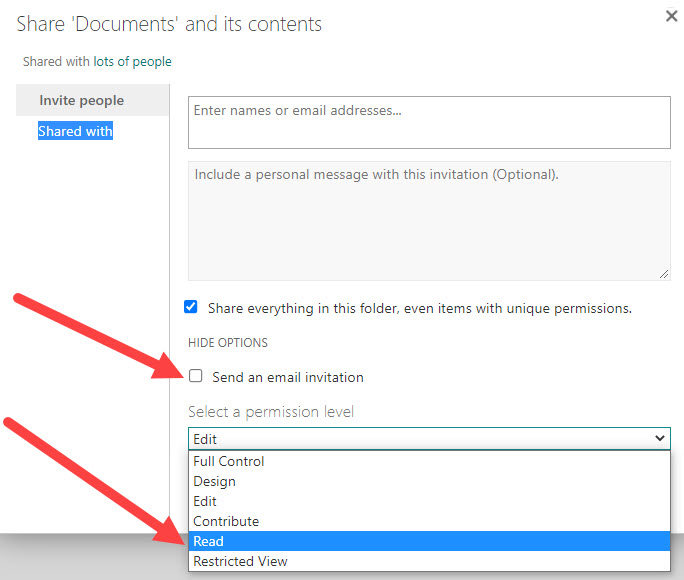Click the 'Share everything in this folder' label text

coord(420,309)
